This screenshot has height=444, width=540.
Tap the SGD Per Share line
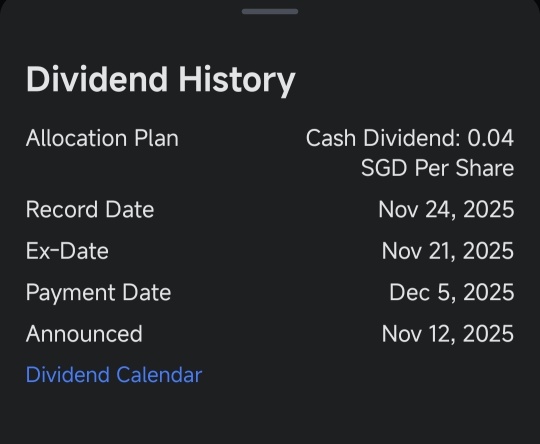438,168
